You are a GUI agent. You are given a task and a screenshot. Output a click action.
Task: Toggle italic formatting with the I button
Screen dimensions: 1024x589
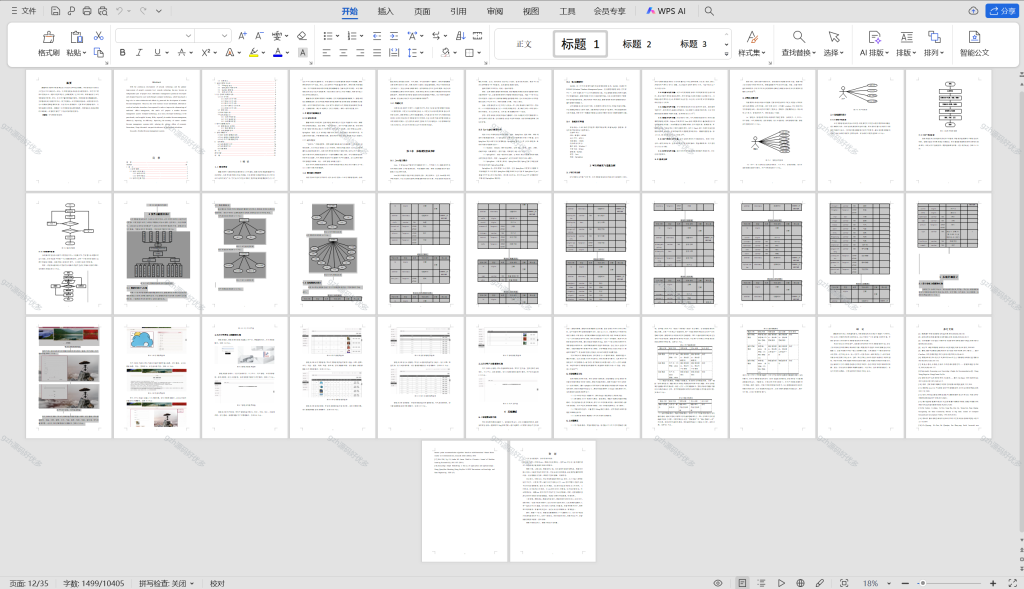[139, 53]
